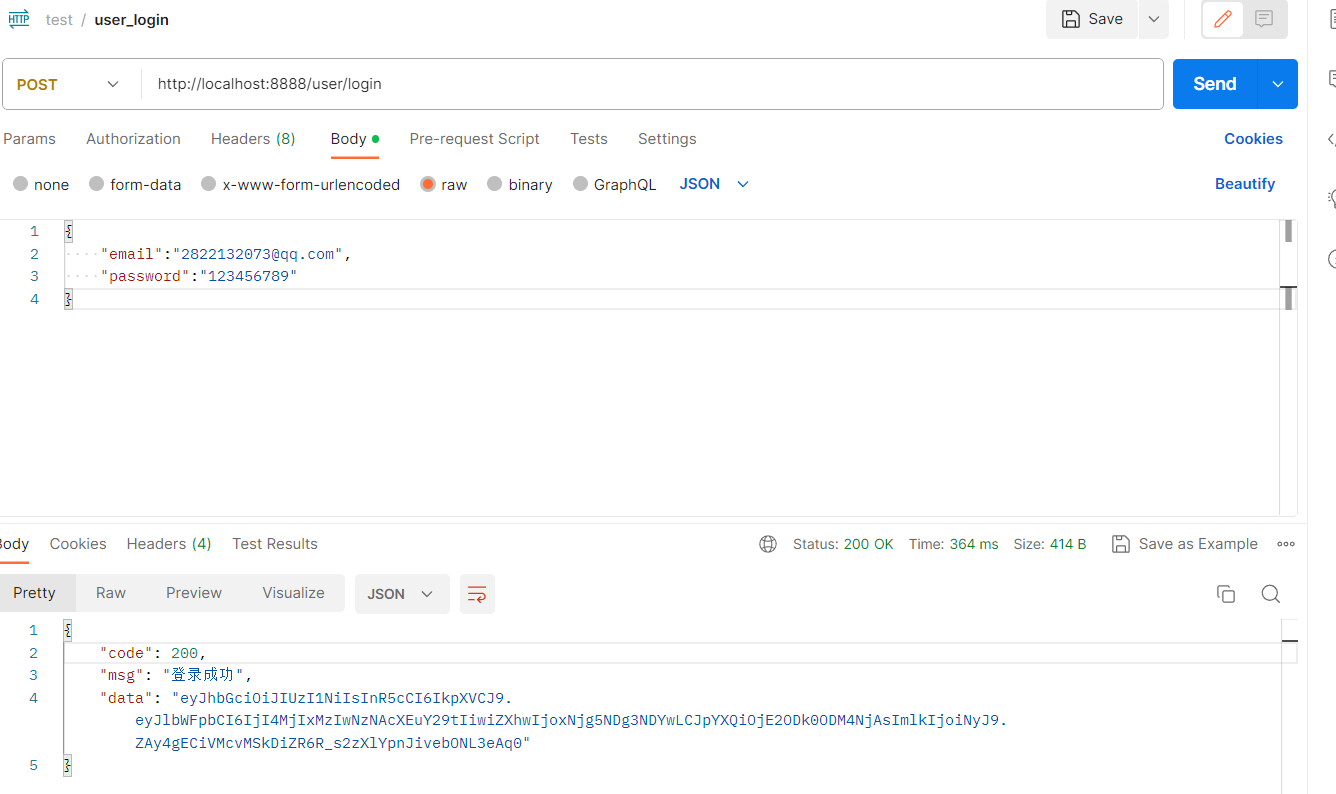
Task: Open the comments icon beside the pencil
Action: tap(1264, 19)
